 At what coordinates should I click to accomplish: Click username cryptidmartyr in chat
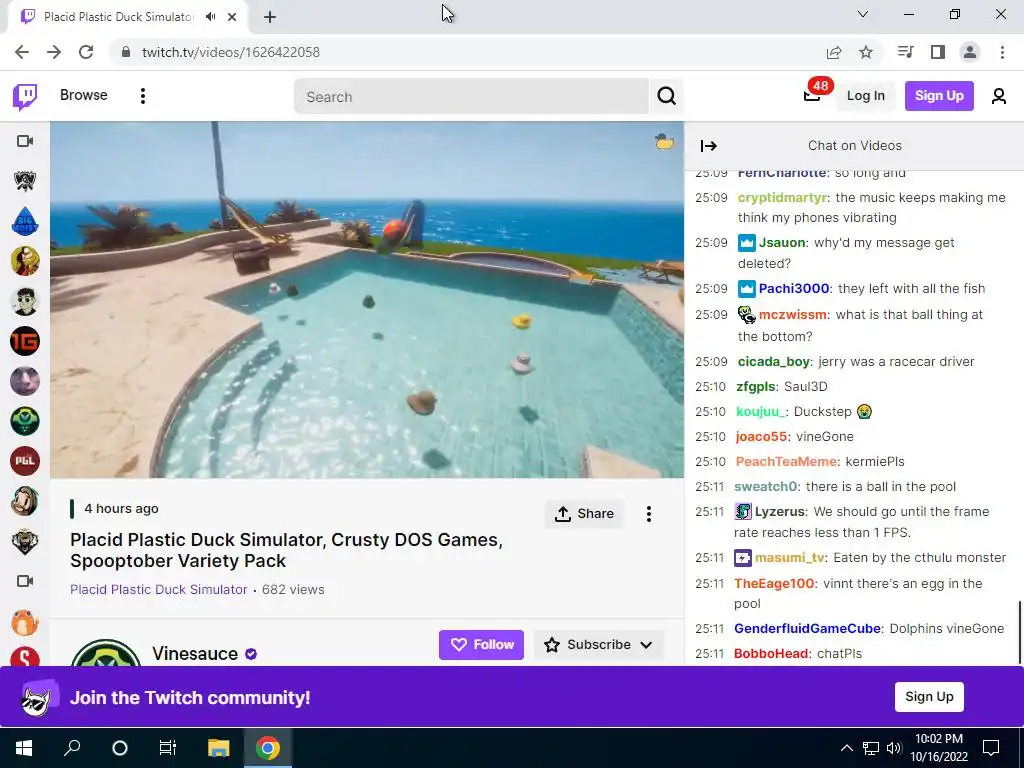tap(782, 197)
